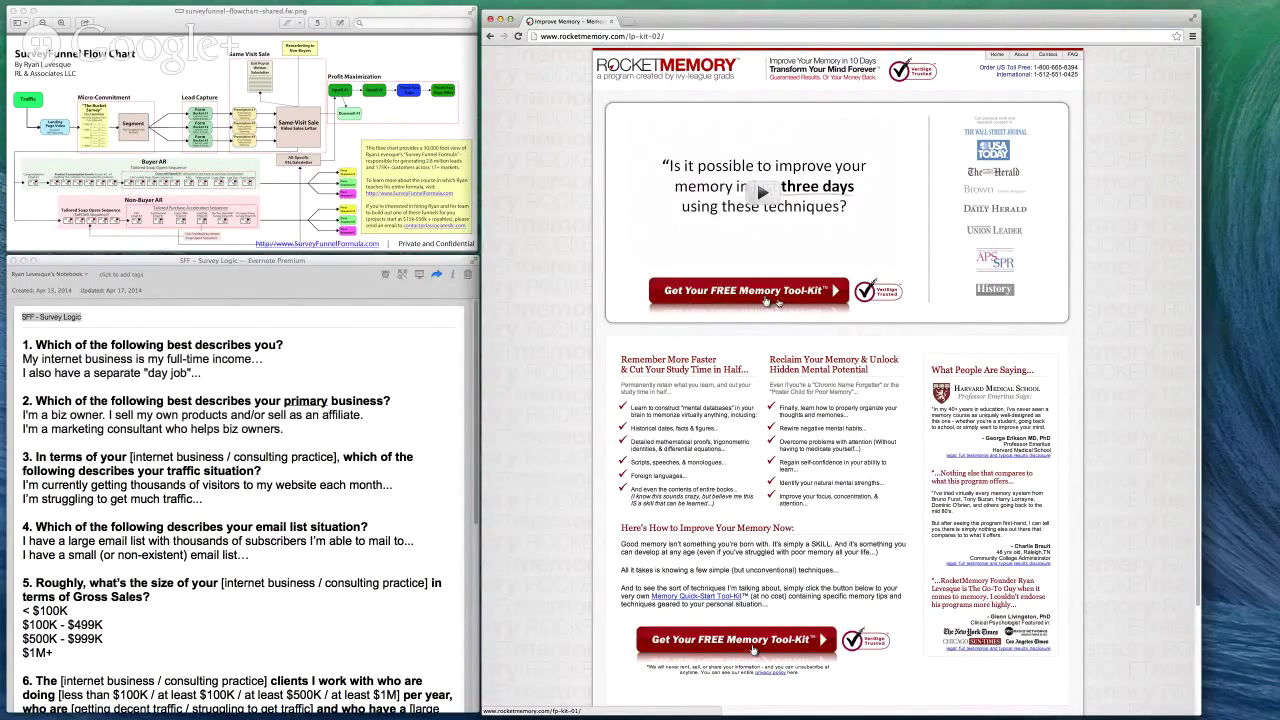Open the sidebar view menu in Preview
Viewport: 1280px width, 720px height.
click(x=18, y=22)
